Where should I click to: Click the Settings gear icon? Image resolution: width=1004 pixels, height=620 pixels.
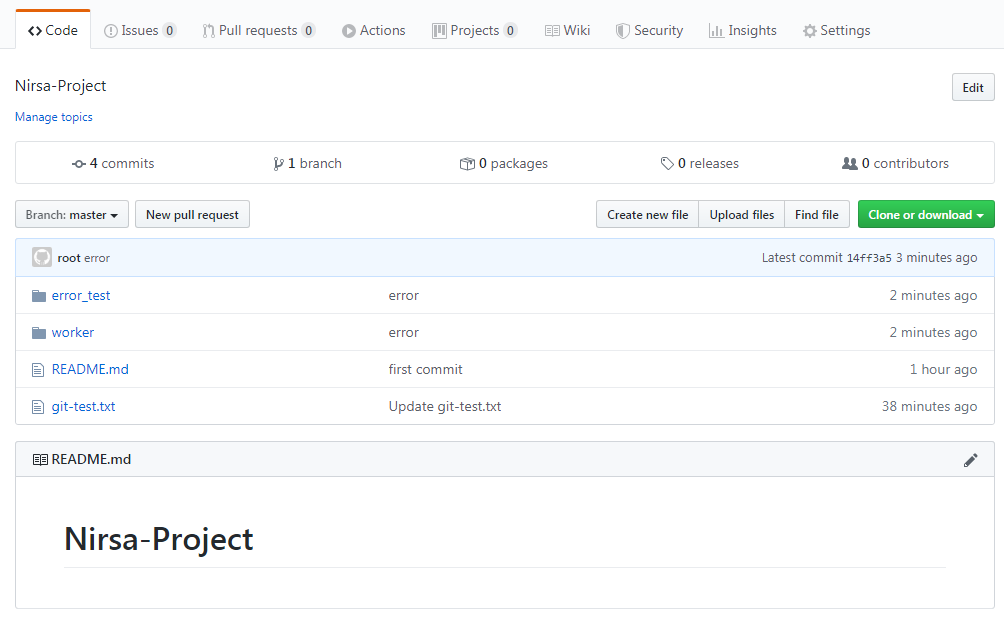810,31
